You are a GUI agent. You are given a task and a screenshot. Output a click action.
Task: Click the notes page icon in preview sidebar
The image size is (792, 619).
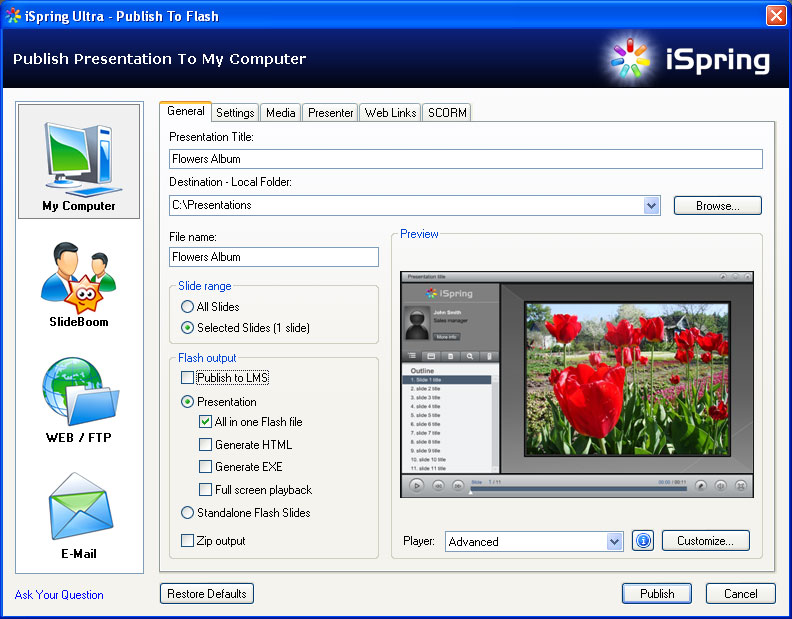pyautogui.click(x=450, y=356)
